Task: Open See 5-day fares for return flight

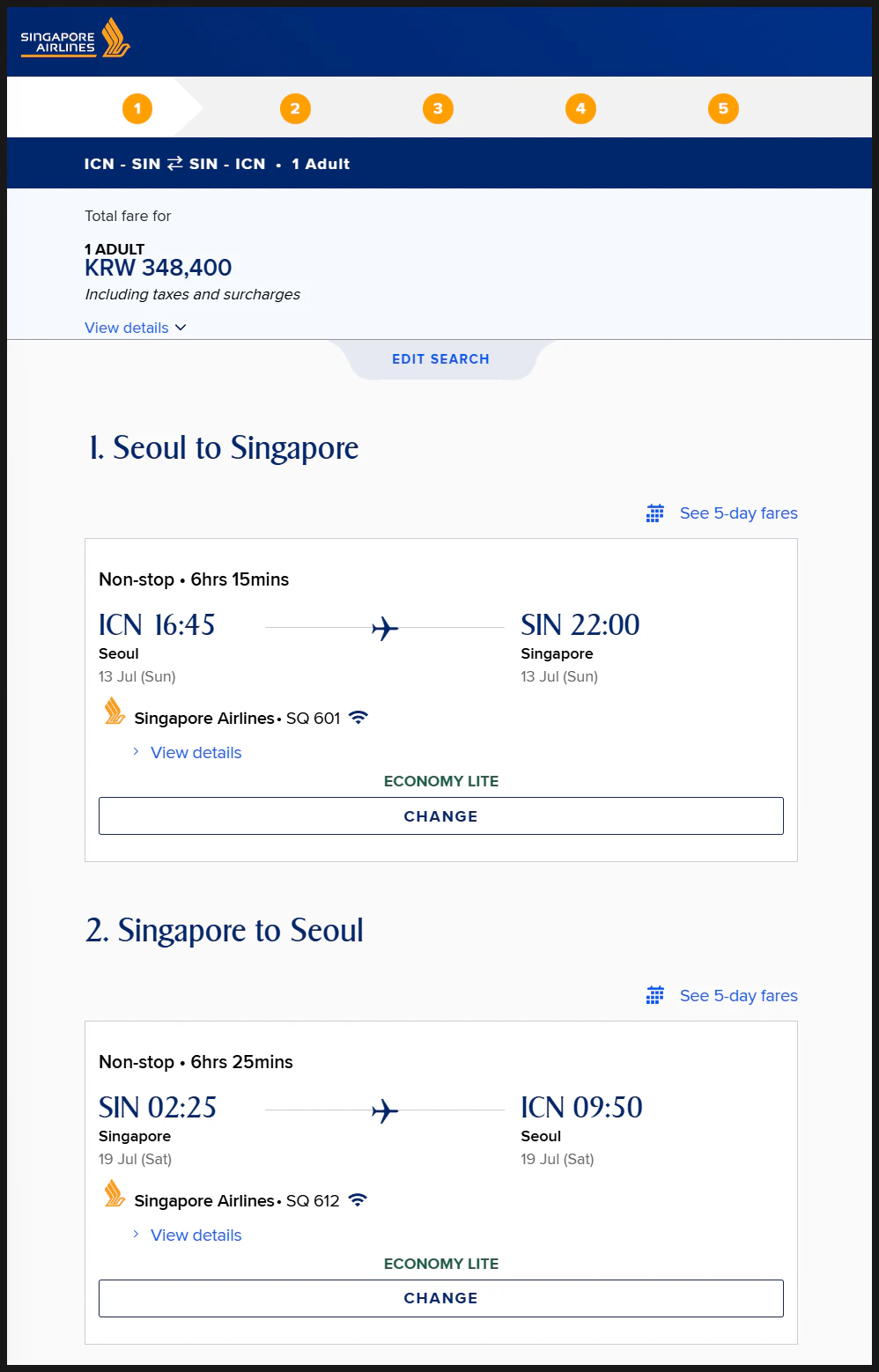Action: (x=739, y=996)
